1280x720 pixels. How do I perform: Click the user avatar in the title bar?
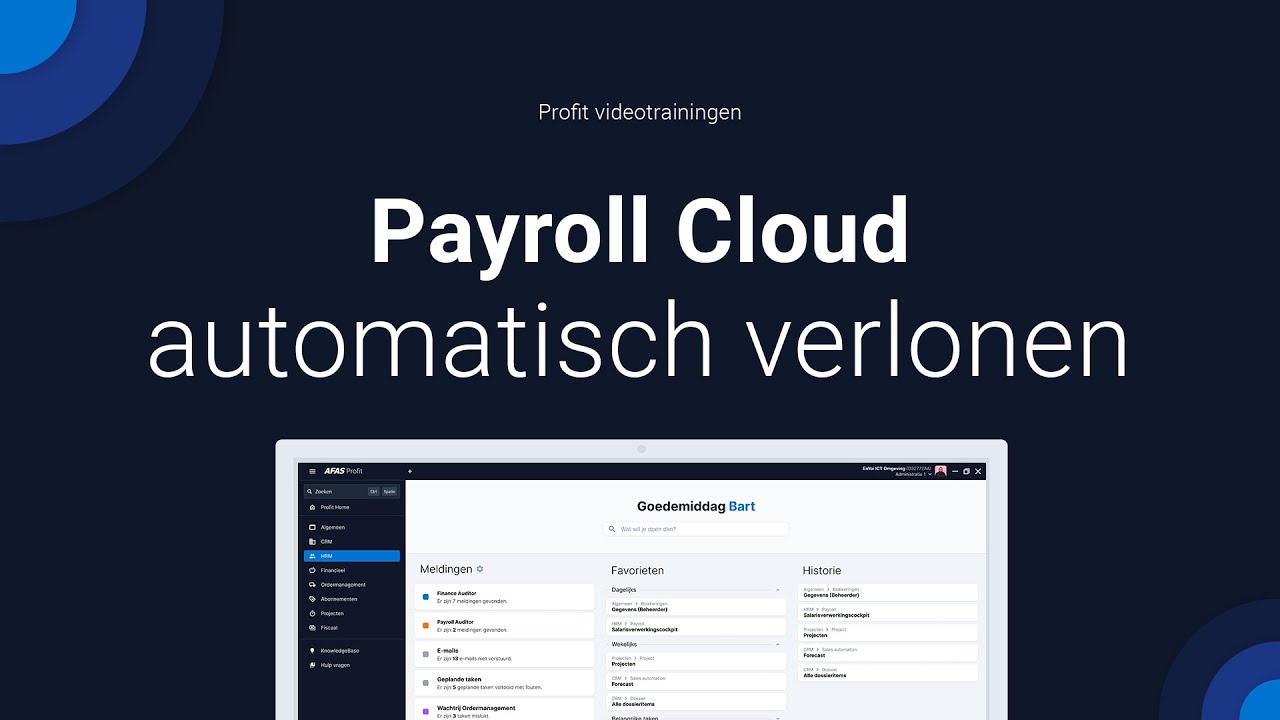click(x=941, y=471)
